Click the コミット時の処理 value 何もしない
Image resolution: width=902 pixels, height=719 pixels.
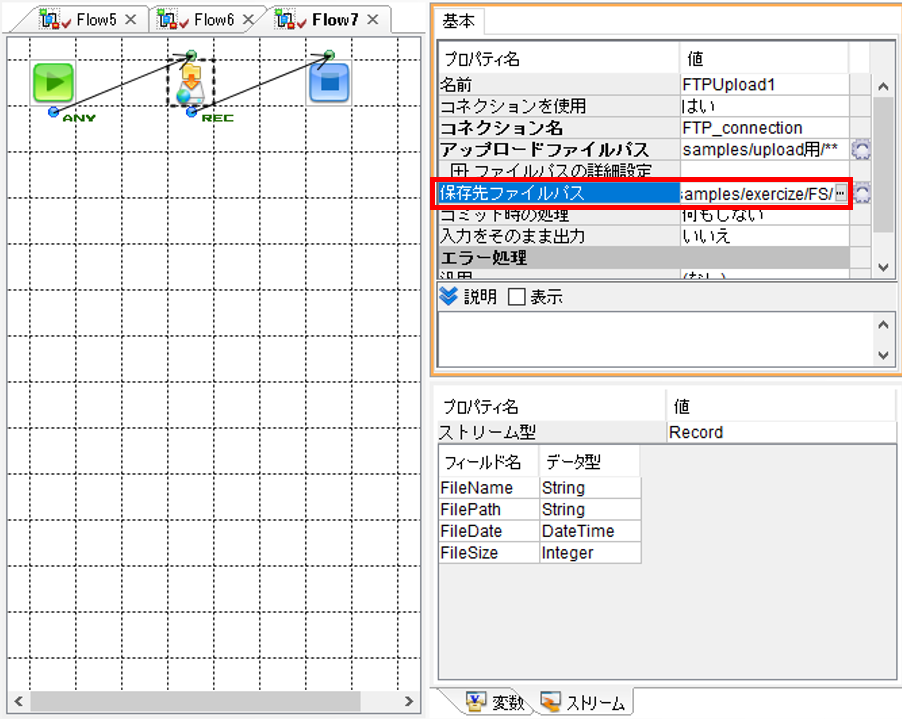(x=765, y=215)
